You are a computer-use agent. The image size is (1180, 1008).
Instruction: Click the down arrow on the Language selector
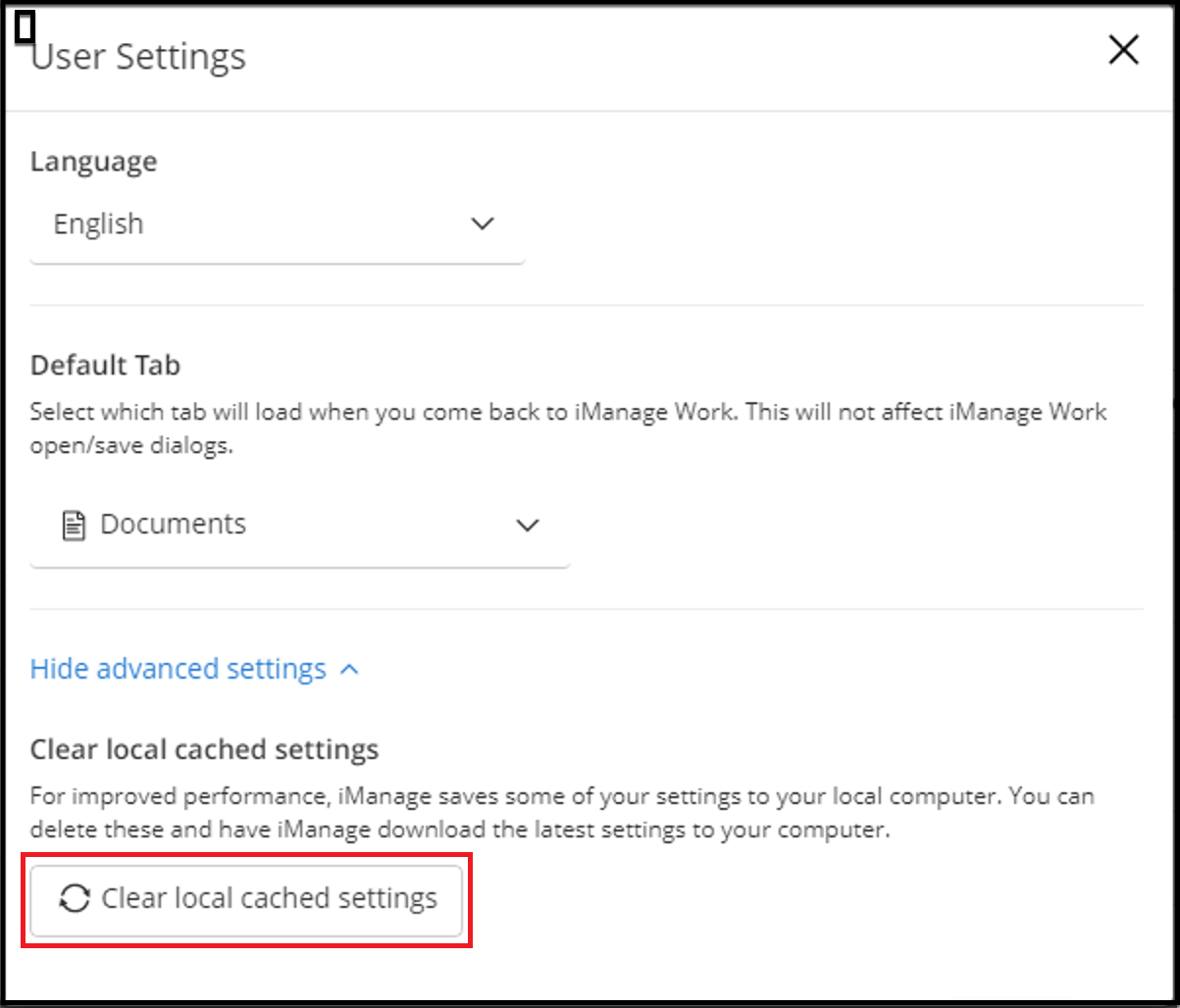(483, 224)
